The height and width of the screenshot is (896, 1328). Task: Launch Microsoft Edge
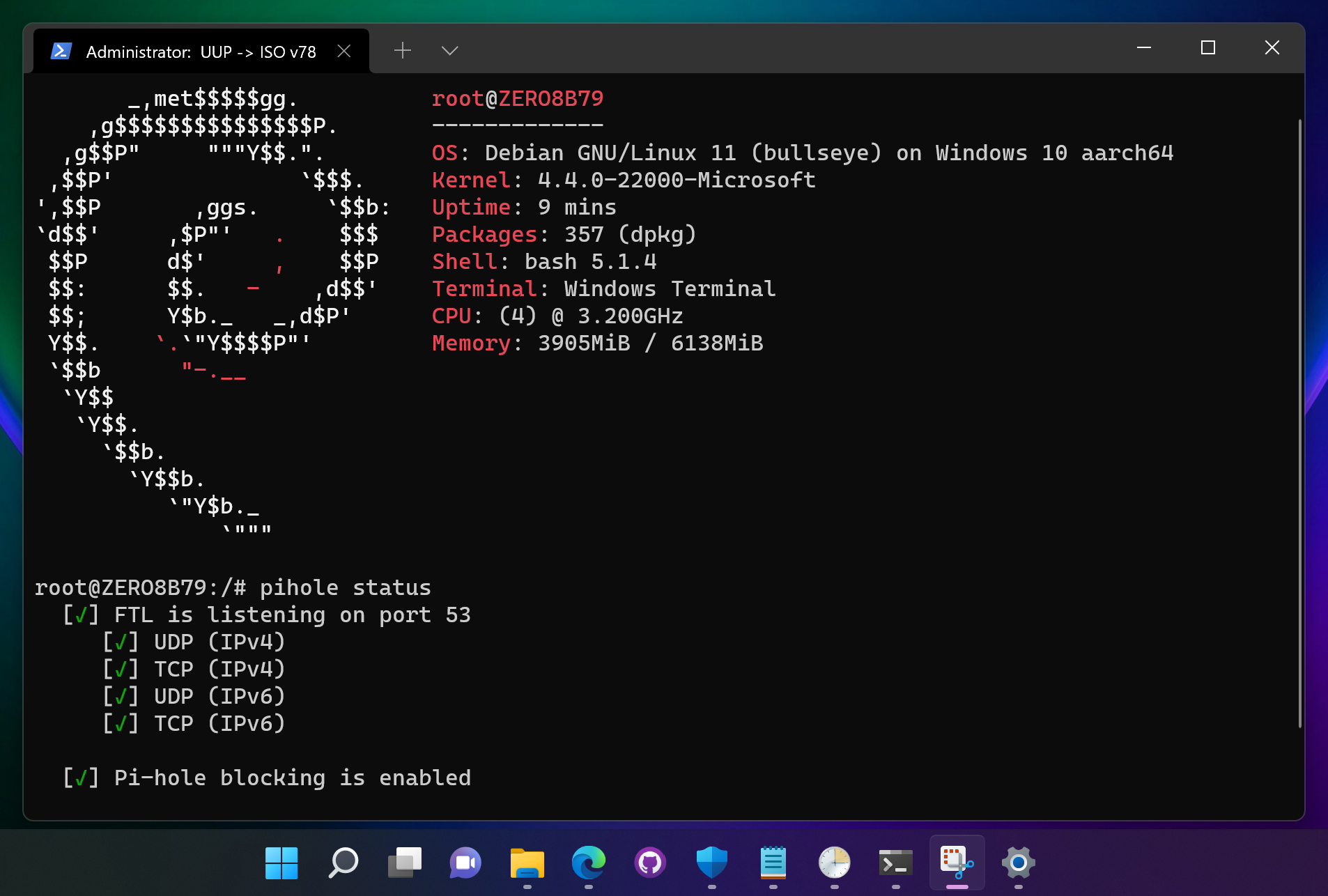pyautogui.click(x=589, y=864)
